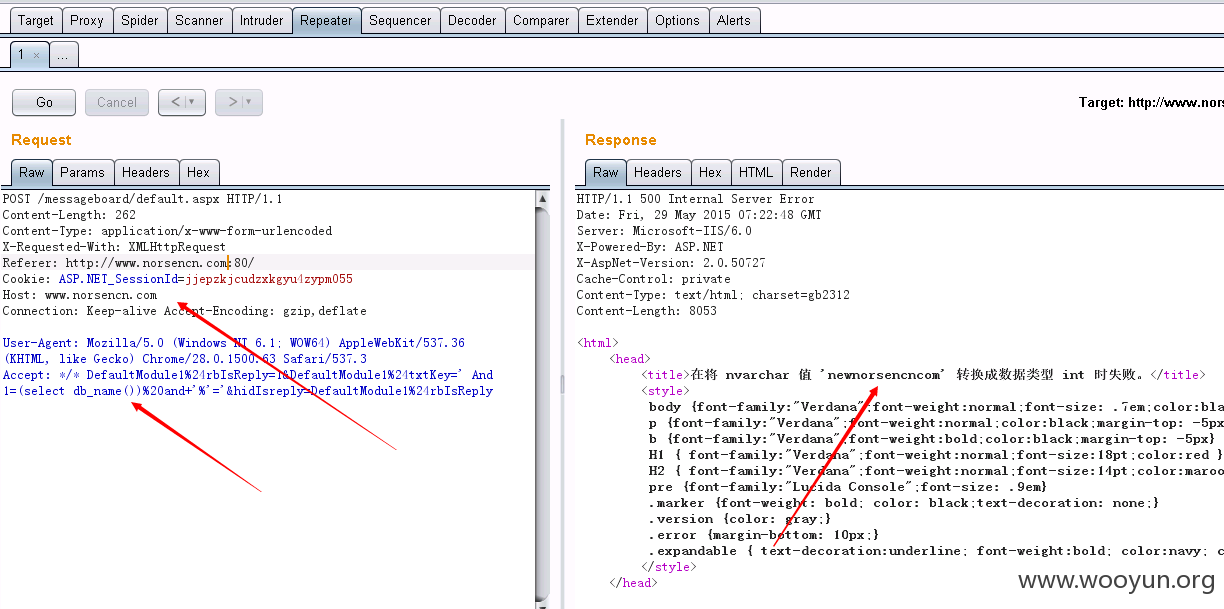Click the 'Connection: Keep-alive' request line
Image resolution: width=1224 pixels, height=609 pixels.
coord(184,311)
